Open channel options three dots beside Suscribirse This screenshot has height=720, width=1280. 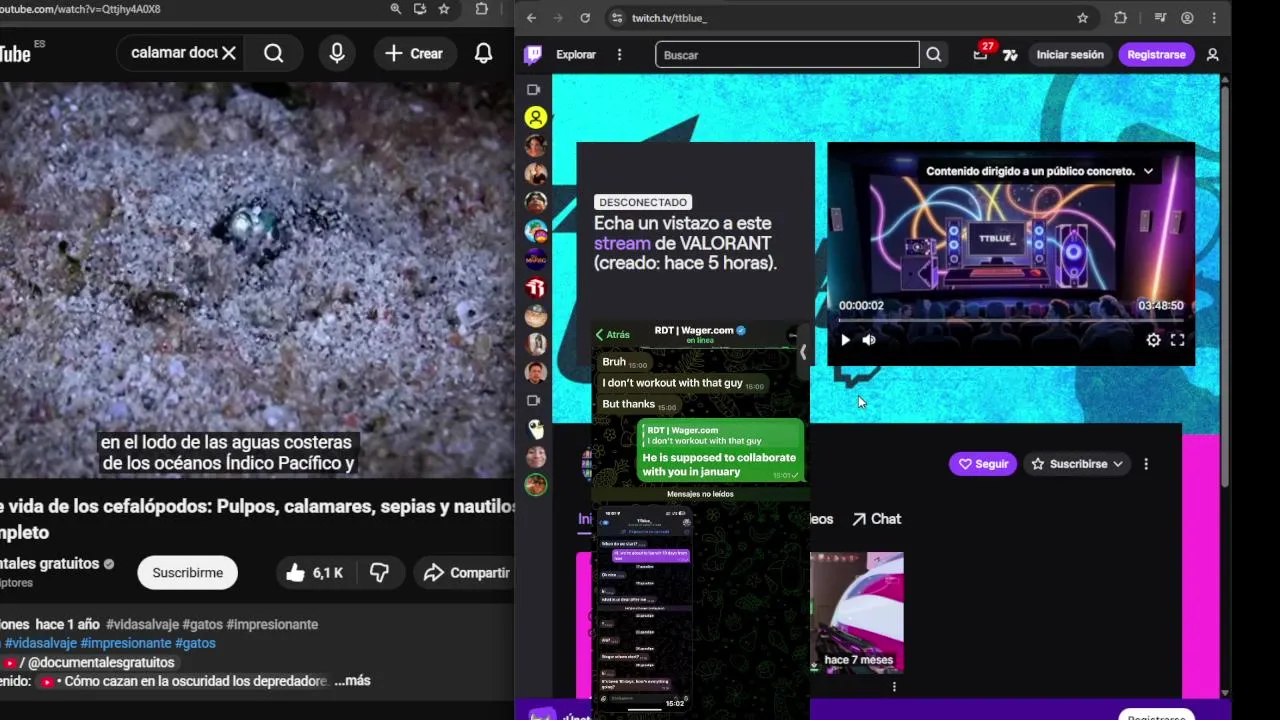pyautogui.click(x=1146, y=464)
